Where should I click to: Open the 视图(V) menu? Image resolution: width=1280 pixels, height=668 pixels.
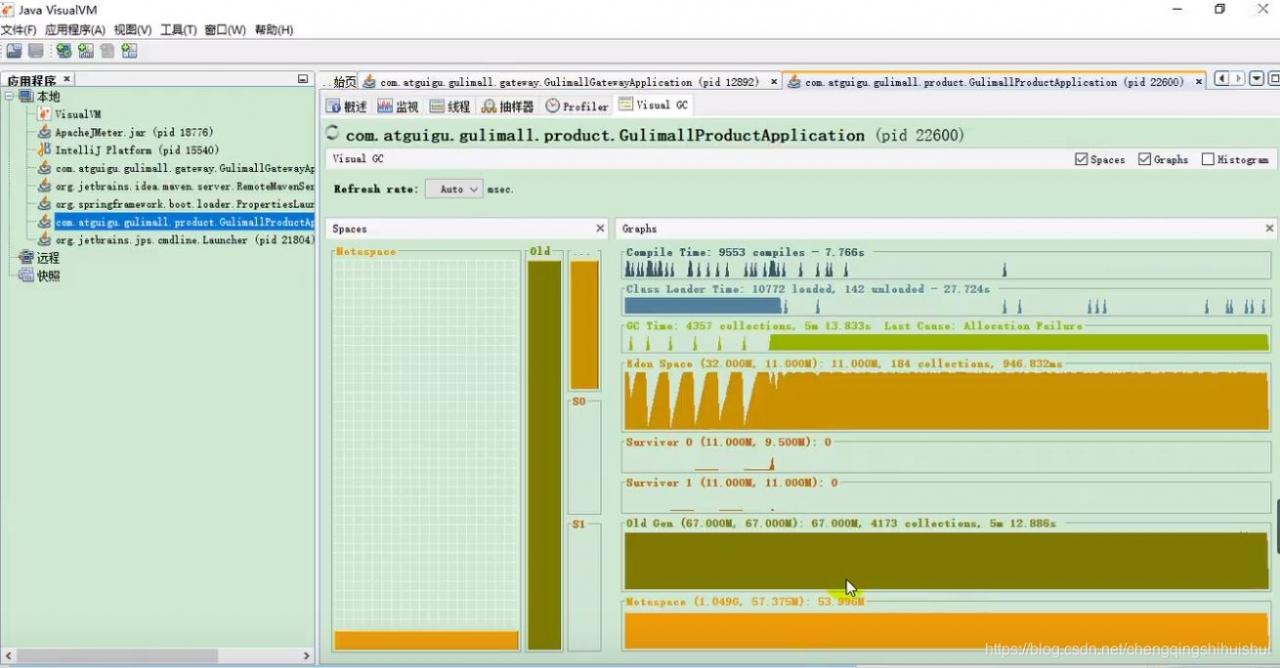tap(133, 30)
